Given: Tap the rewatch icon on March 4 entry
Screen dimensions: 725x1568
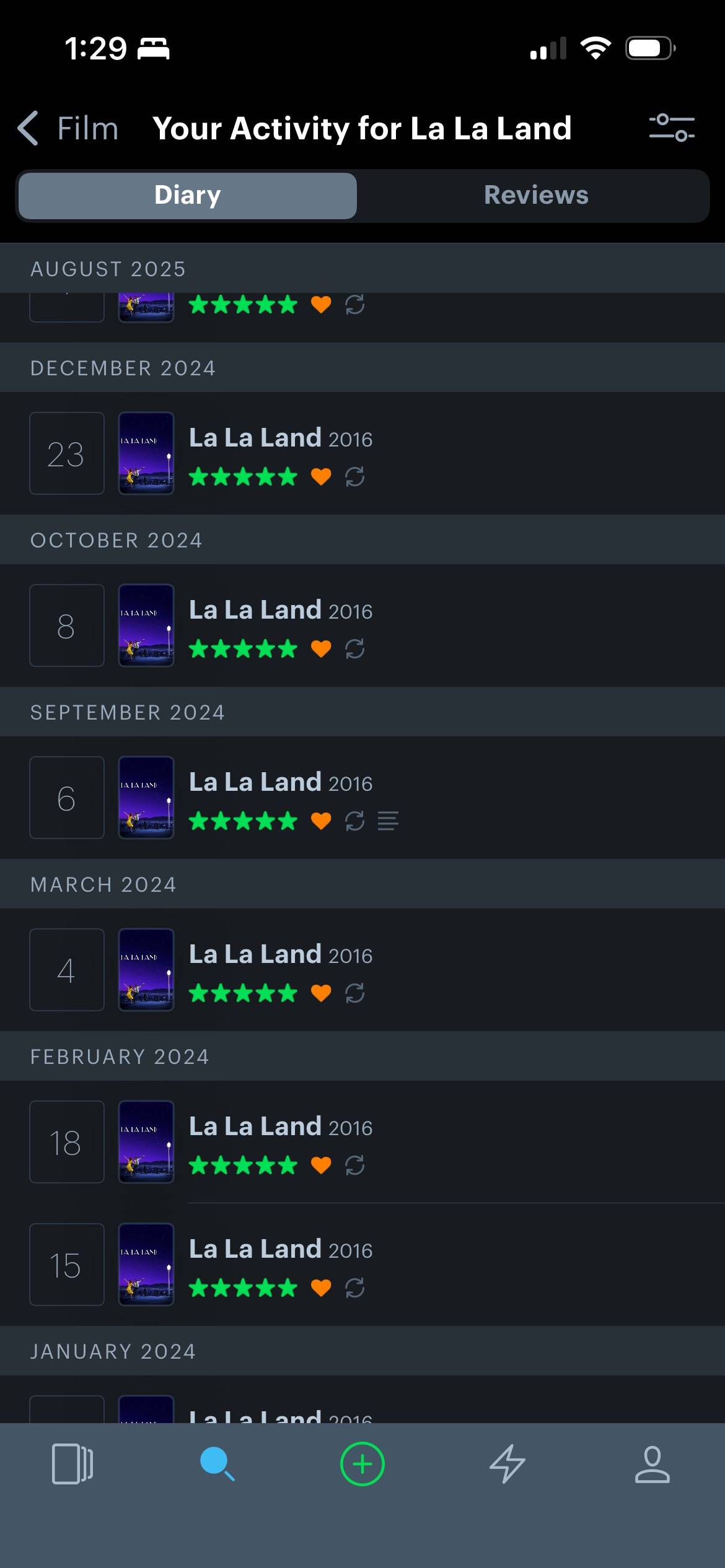Looking at the screenshot, I should click(354, 993).
